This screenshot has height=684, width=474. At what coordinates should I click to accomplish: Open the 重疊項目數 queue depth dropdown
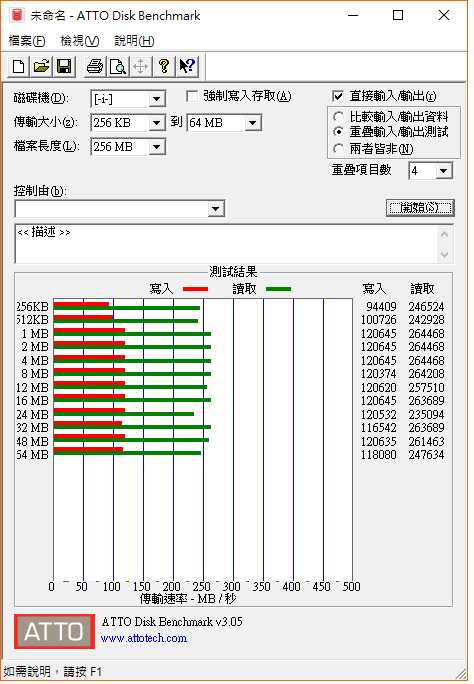pyautogui.click(x=443, y=171)
